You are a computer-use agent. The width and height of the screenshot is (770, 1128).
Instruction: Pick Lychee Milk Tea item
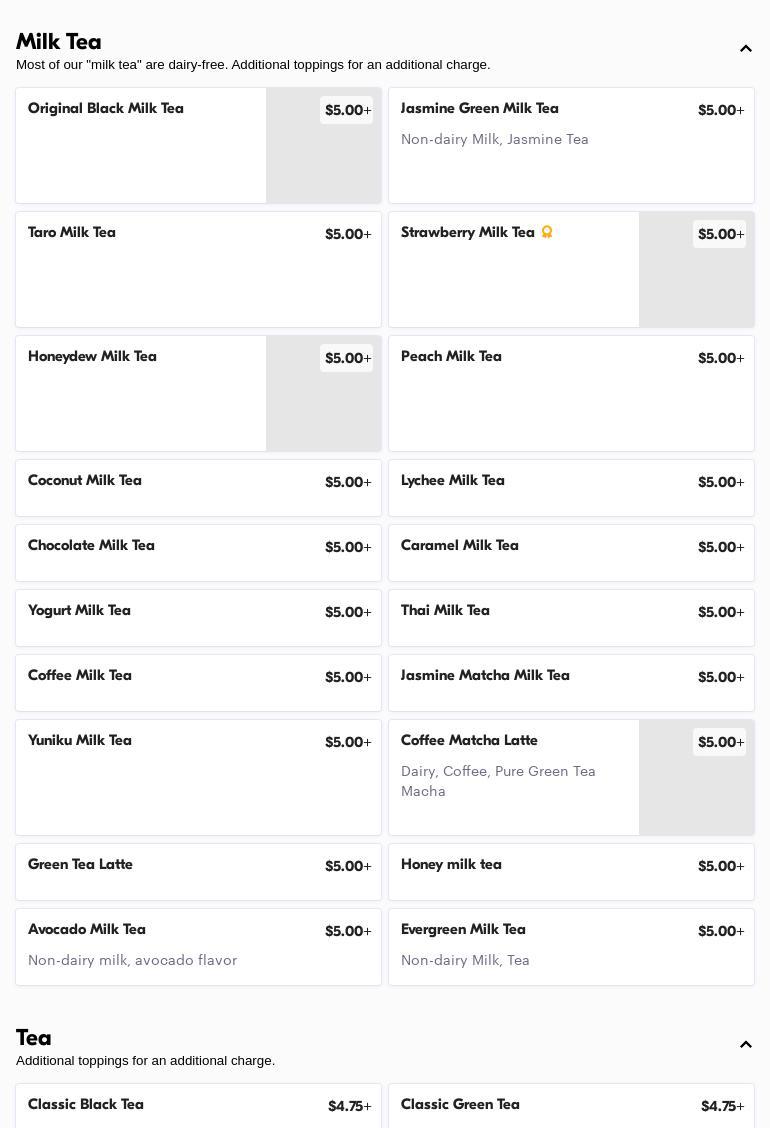[x=571, y=488]
